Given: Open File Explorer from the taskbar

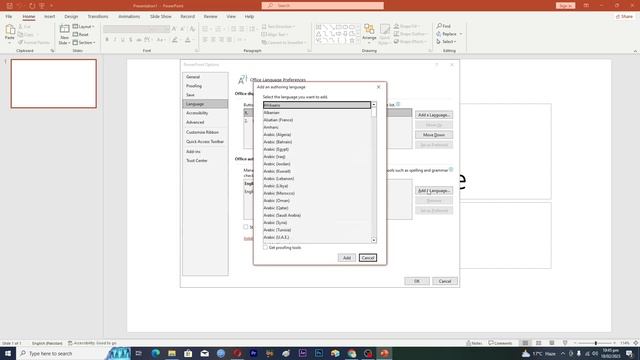Looking at the screenshot, I should click(172, 353).
